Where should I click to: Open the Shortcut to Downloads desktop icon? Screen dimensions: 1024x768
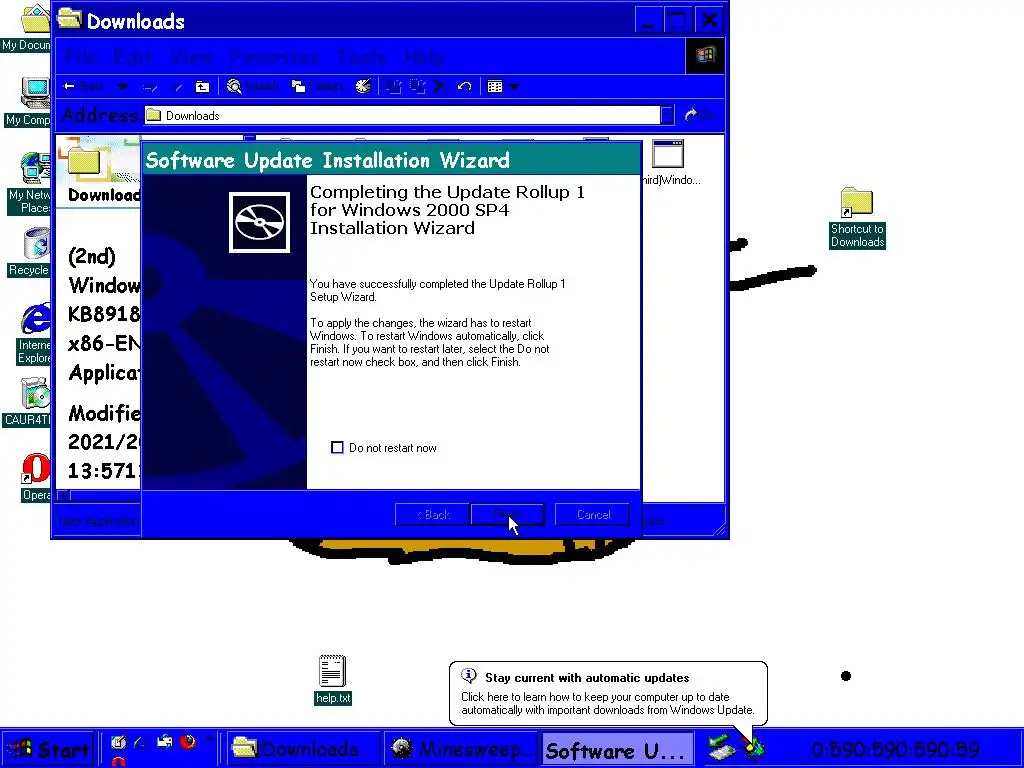point(857,218)
